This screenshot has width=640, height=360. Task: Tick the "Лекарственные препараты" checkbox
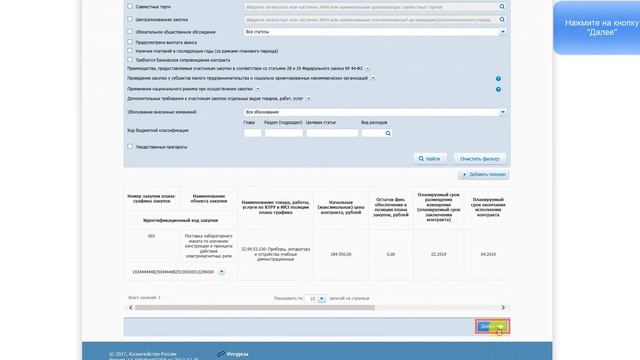pyautogui.click(x=130, y=147)
